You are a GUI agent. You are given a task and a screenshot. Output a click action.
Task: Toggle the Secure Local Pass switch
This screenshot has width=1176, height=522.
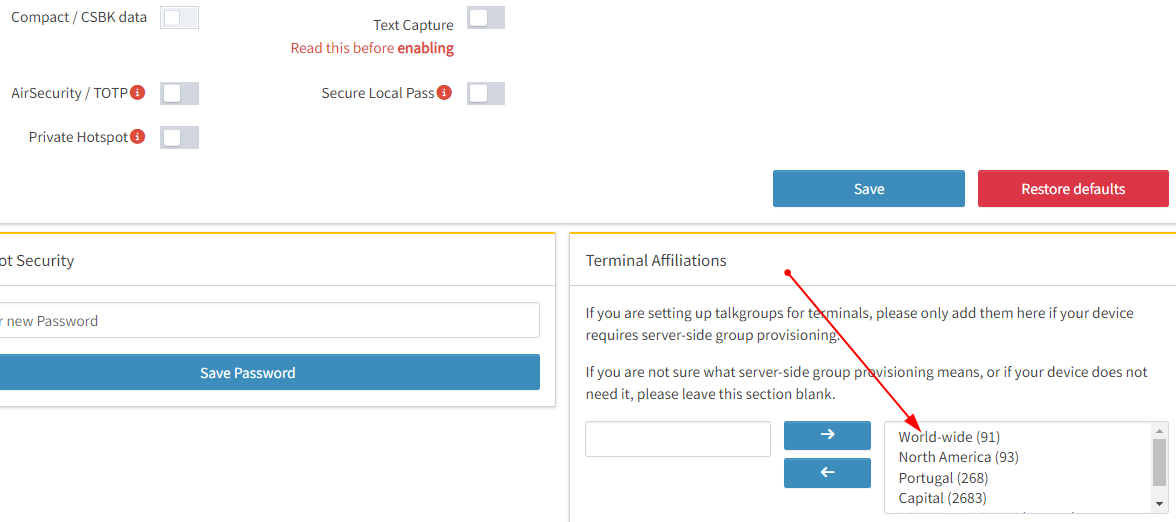[x=486, y=93]
